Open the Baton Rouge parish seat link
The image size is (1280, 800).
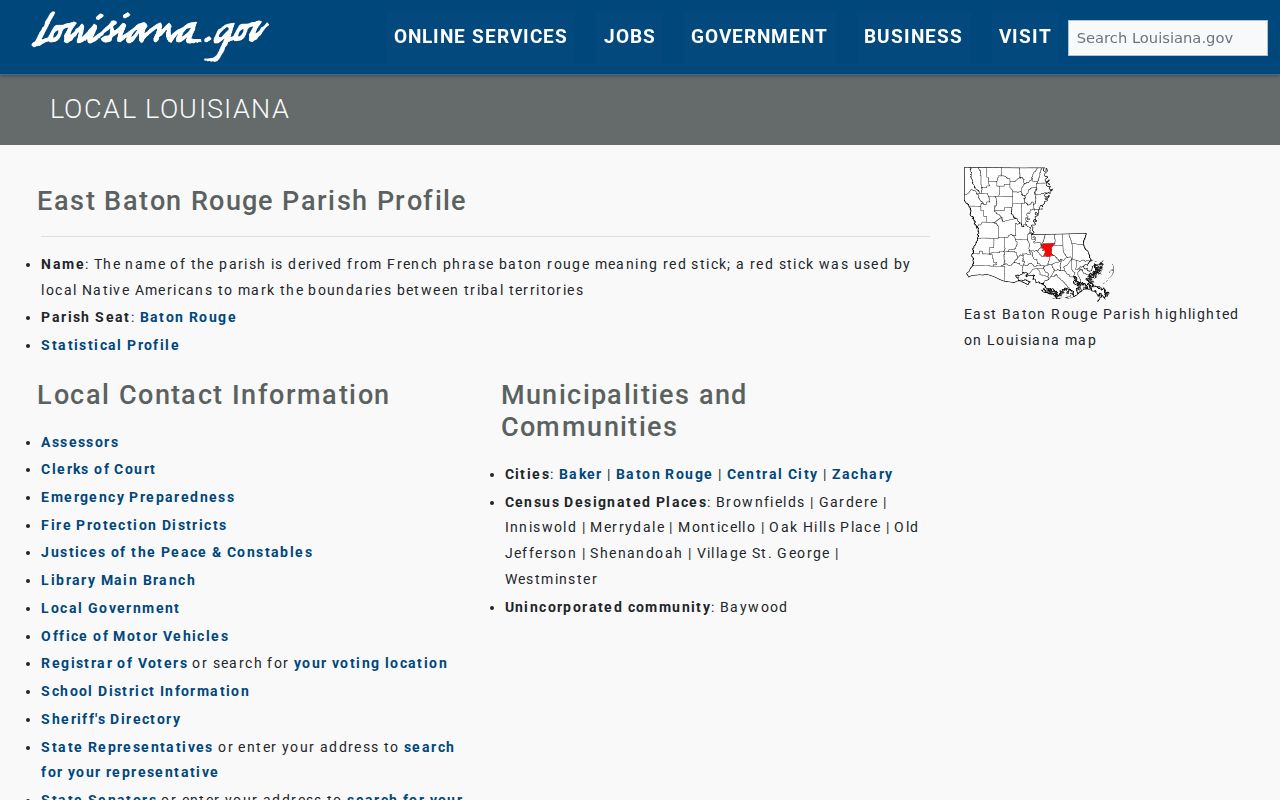click(x=188, y=317)
